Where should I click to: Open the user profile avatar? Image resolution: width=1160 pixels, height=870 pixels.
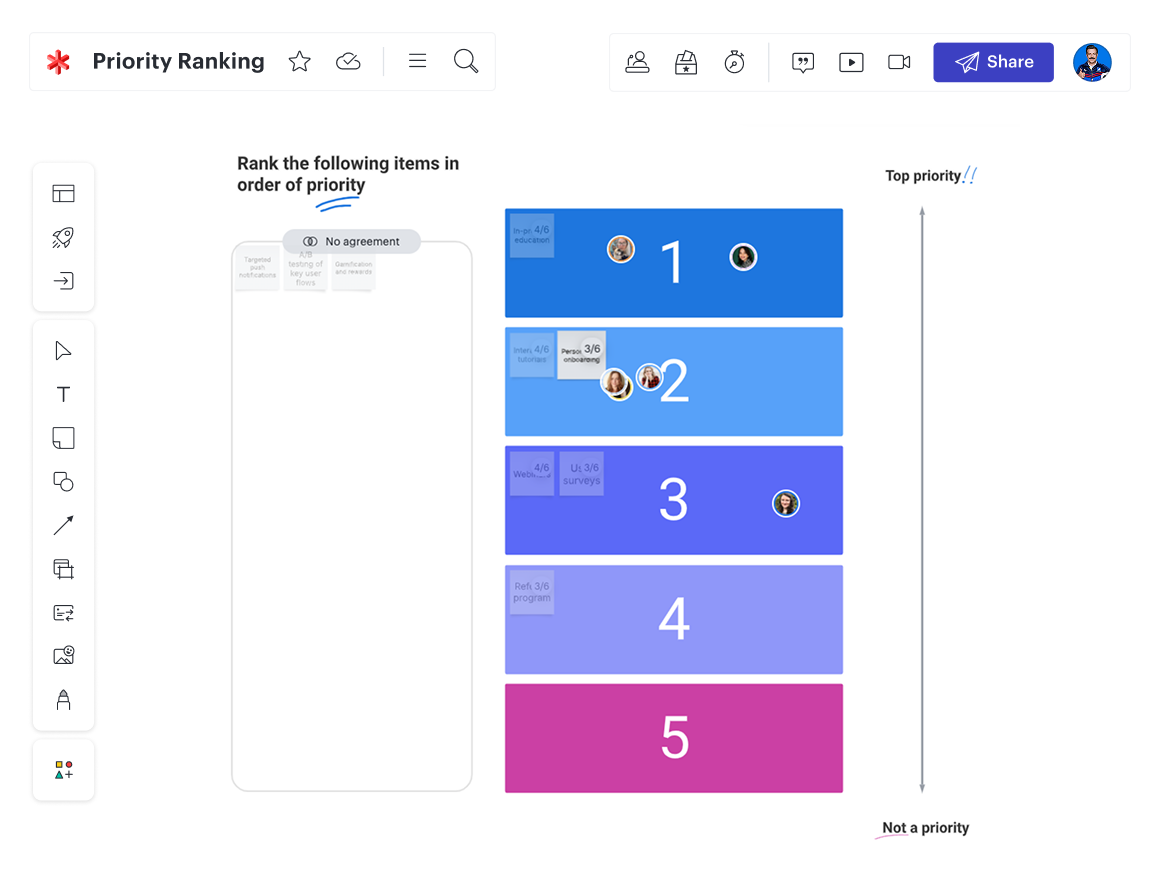(x=1092, y=62)
